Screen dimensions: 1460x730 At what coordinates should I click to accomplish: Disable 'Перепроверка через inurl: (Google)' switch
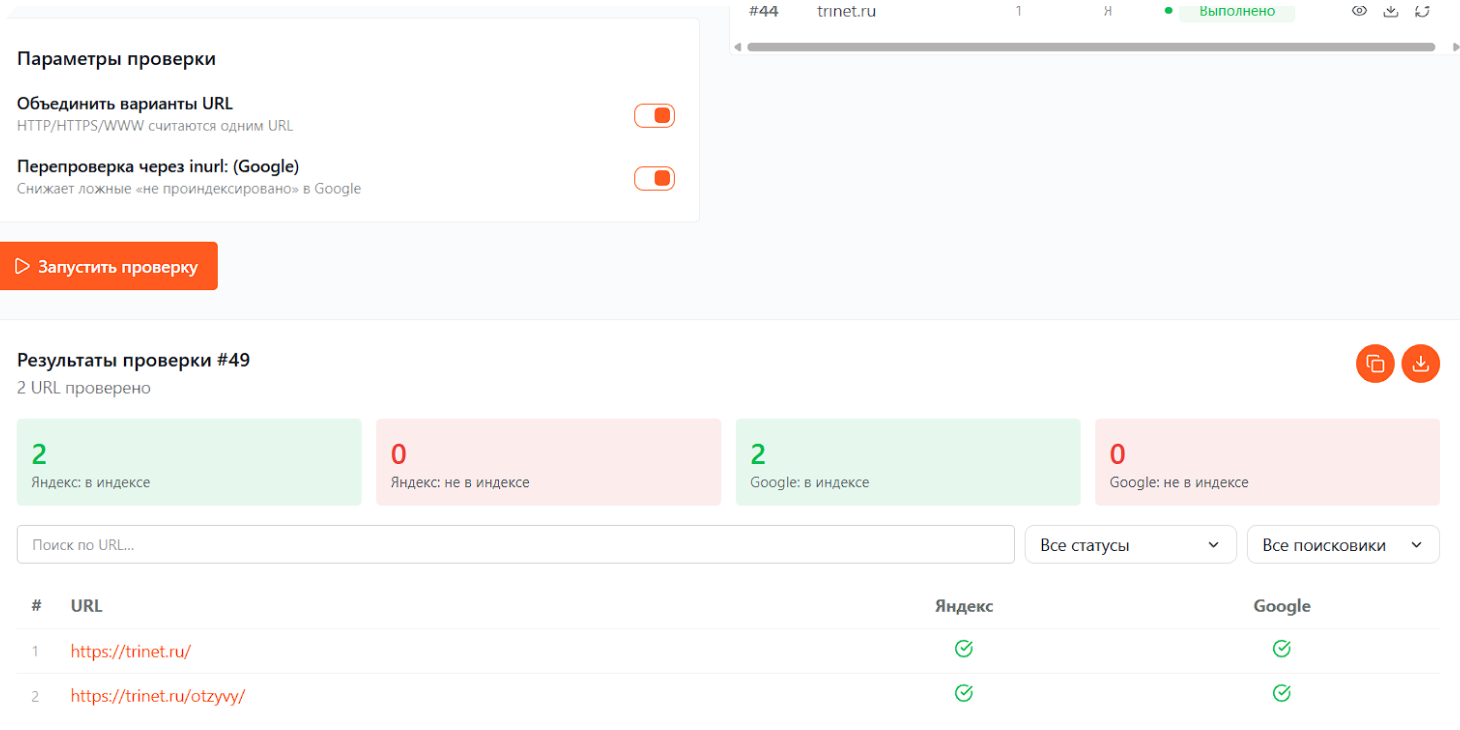click(x=655, y=178)
